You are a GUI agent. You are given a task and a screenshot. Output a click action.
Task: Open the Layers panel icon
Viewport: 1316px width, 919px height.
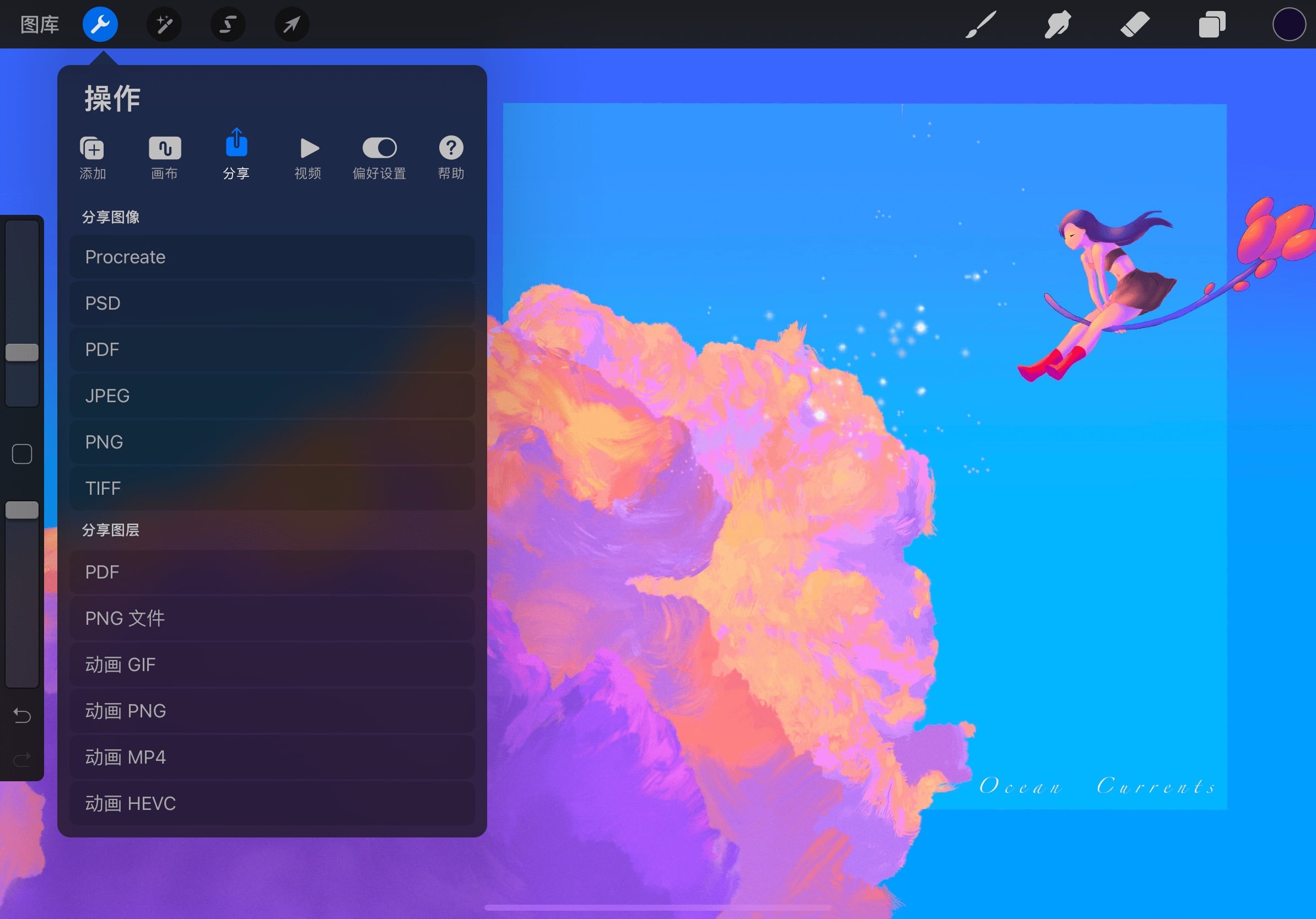click(1212, 24)
